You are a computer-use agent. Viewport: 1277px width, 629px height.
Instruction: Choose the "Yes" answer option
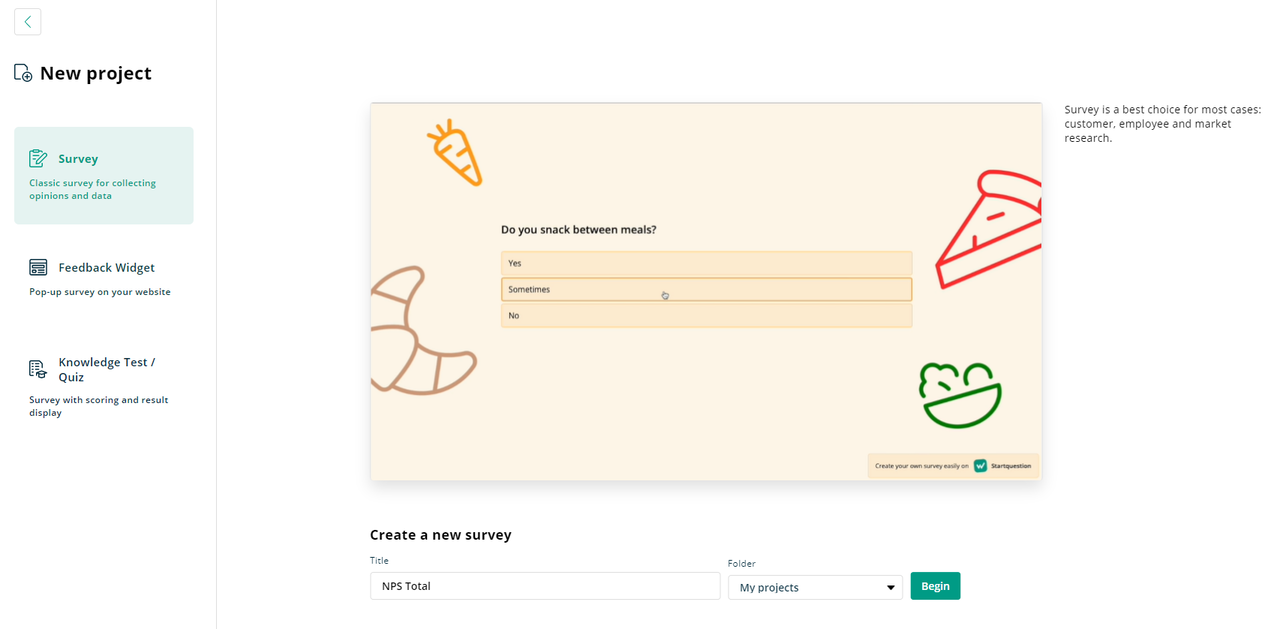pyautogui.click(x=706, y=263)
